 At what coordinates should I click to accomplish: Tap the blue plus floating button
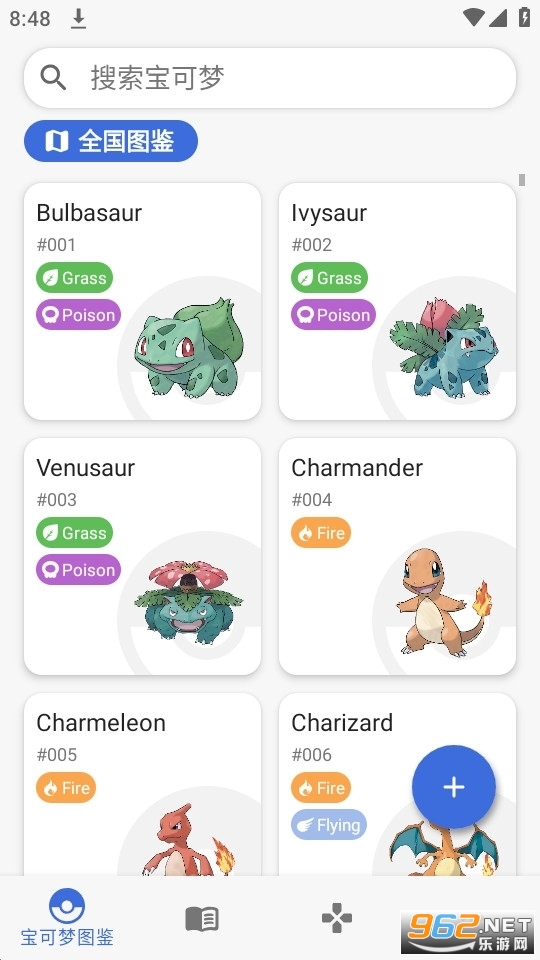(454, 787)
